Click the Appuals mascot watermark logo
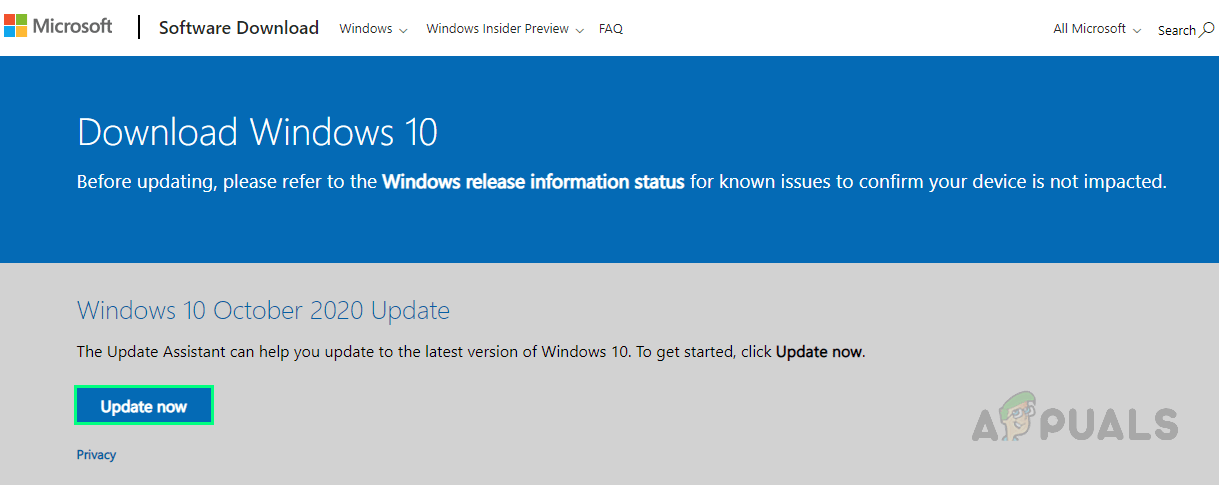The width and height of the screenshot is (1219, 485). (1010, 423)
